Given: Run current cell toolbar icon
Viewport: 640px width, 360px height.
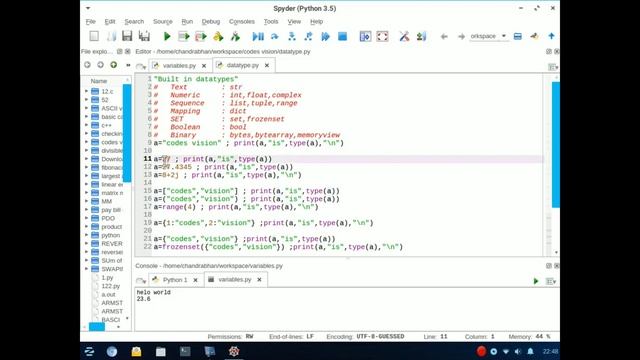Looking at the screenshot, I should tap(184, 36).
